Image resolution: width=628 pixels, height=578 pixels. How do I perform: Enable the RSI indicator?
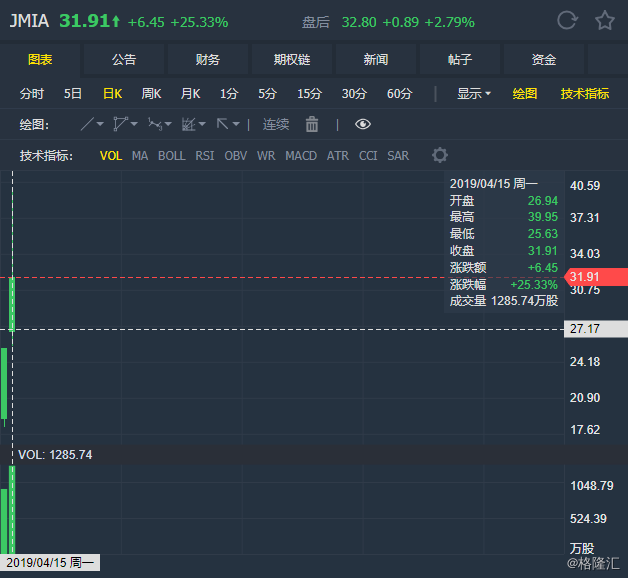point(205,155)
